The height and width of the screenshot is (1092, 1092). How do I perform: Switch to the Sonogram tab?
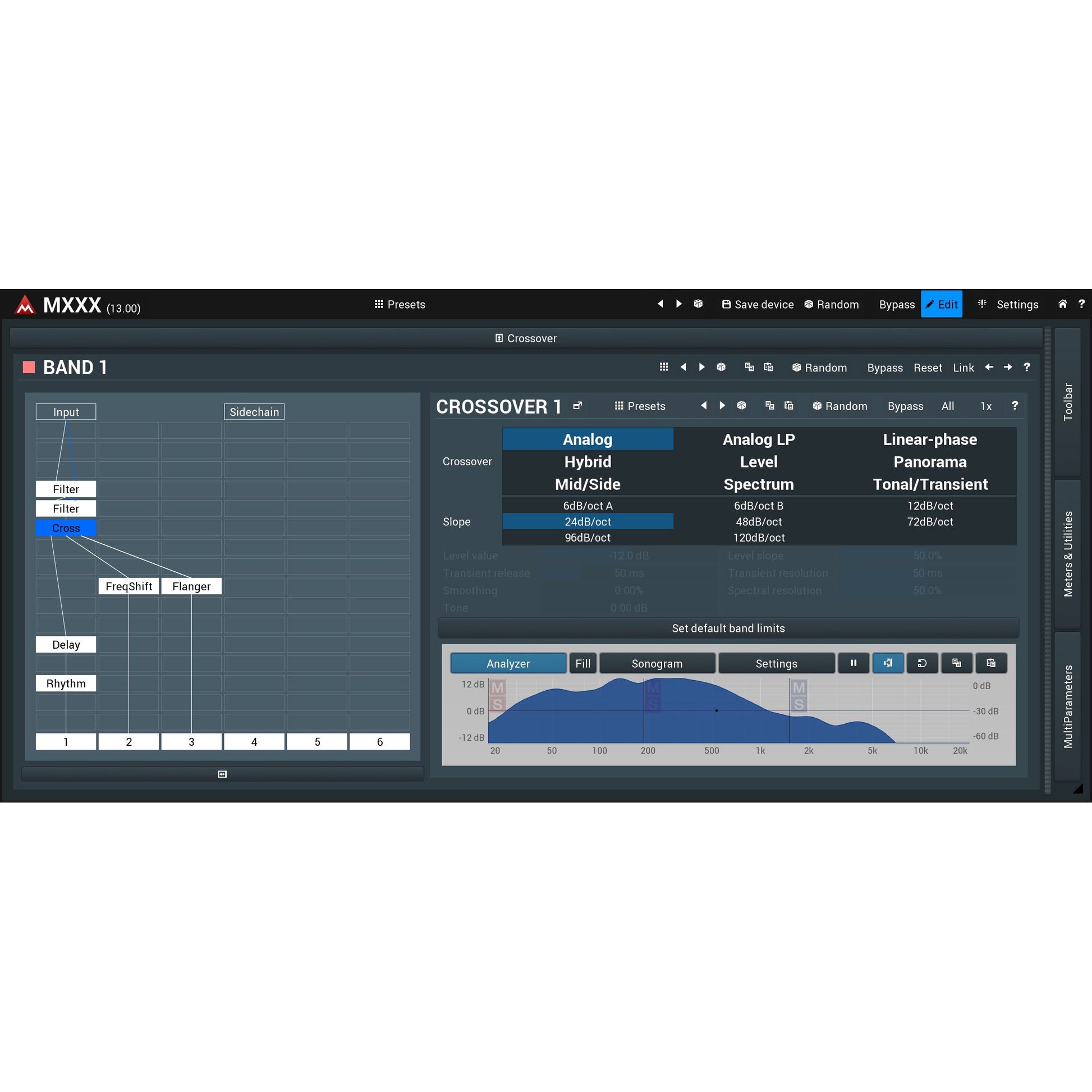coord(657,664)
